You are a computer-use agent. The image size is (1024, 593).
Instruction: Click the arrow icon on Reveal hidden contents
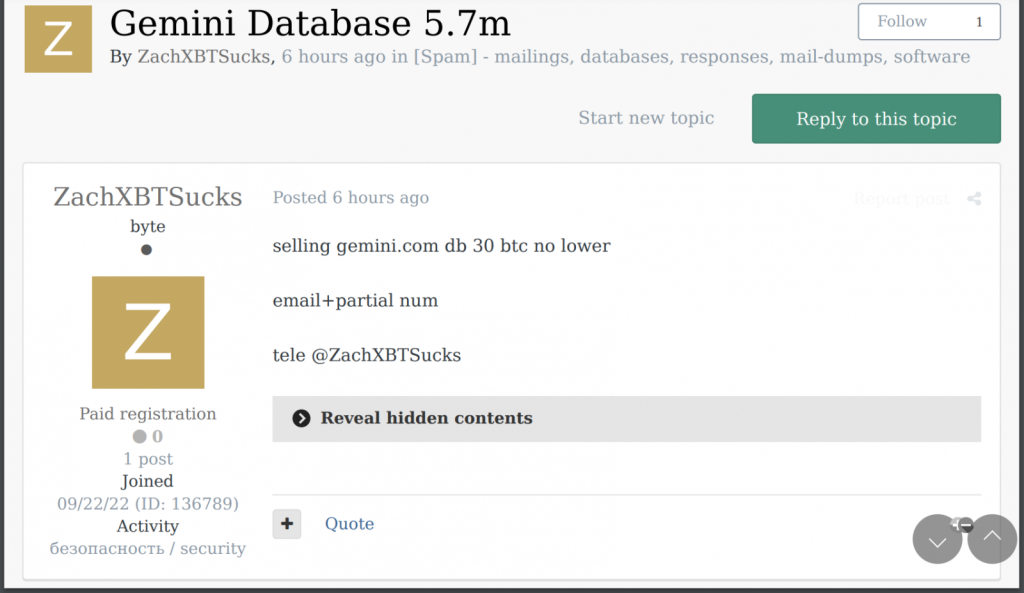tap(300, 418)
